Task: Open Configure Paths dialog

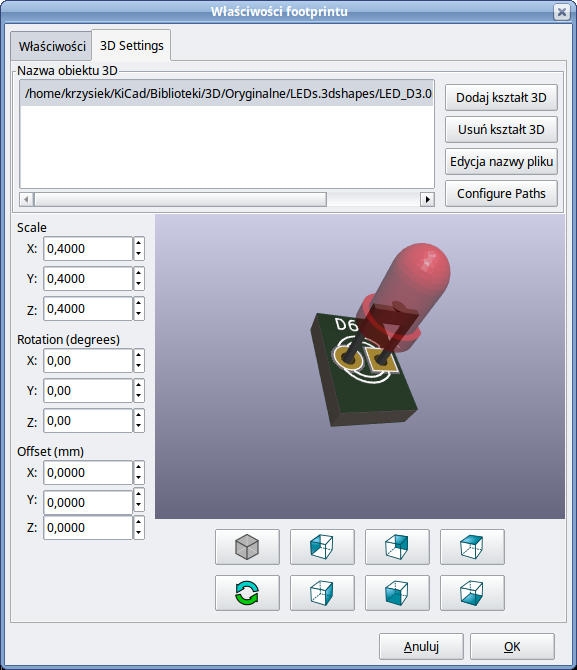Action: (501, 194)
